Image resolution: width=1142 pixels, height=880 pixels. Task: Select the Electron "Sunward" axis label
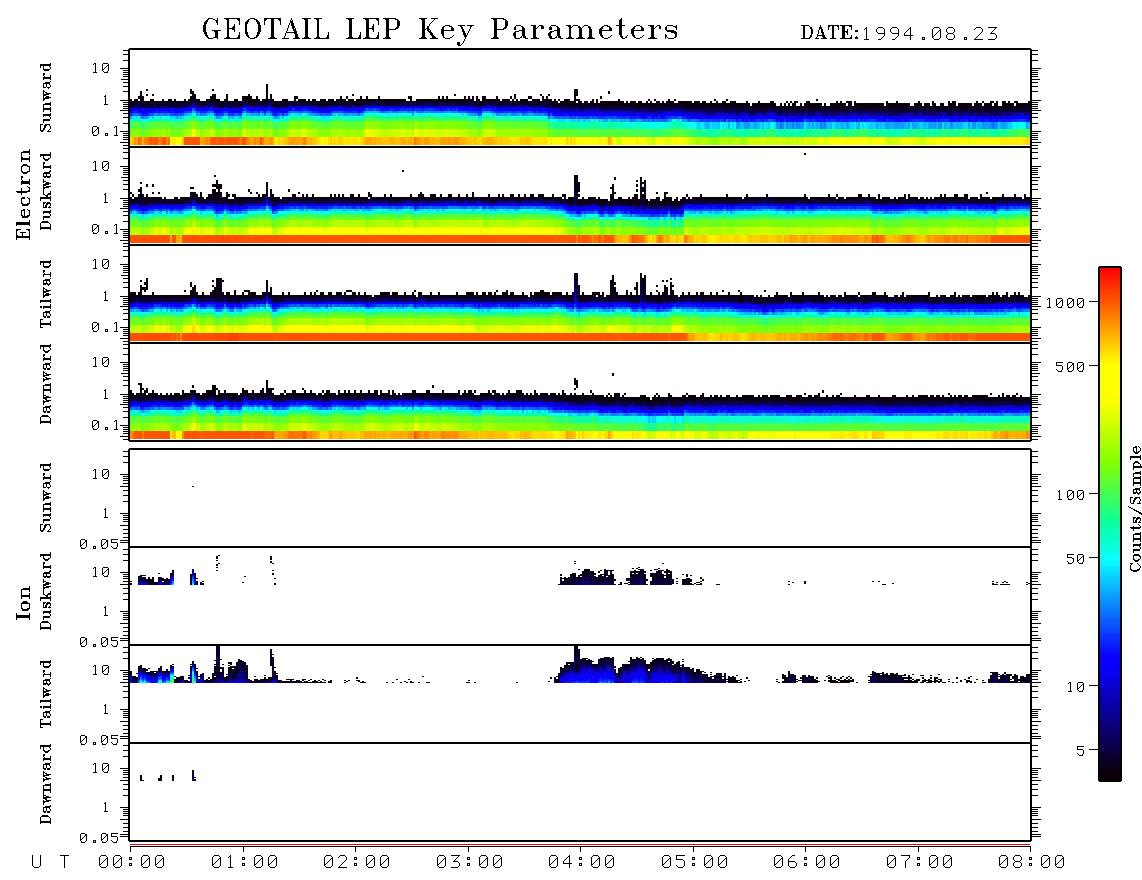click(x=46, y=98)
